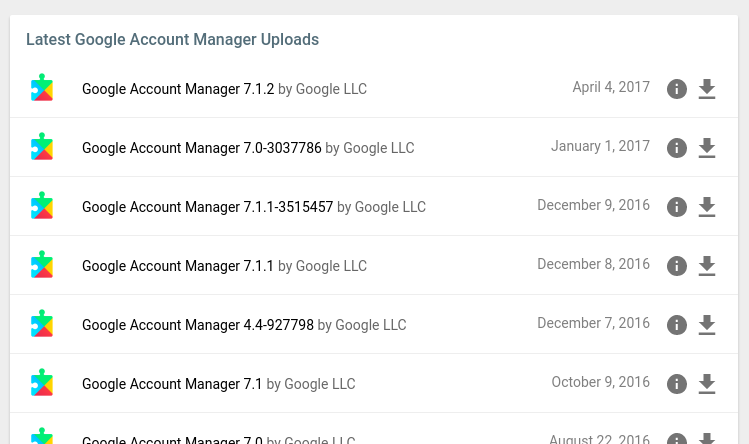Click the puzzle icon beside version 7.1.2

tap(42, 87)
